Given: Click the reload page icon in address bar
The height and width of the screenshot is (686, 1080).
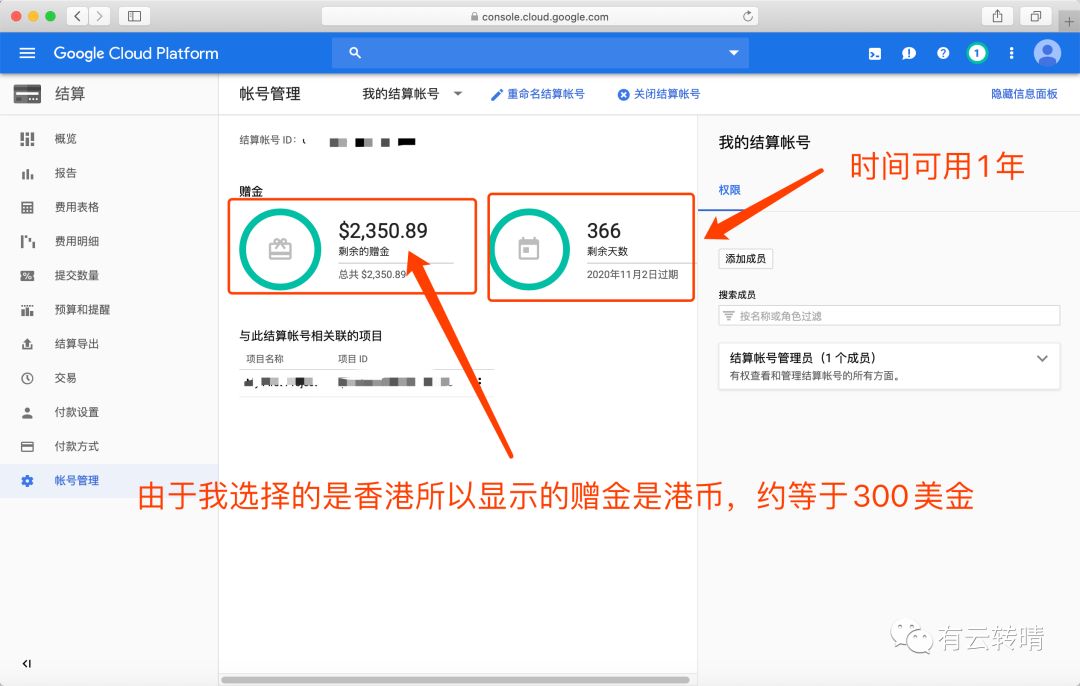Looking at the screenshot, I should (747, 16).
